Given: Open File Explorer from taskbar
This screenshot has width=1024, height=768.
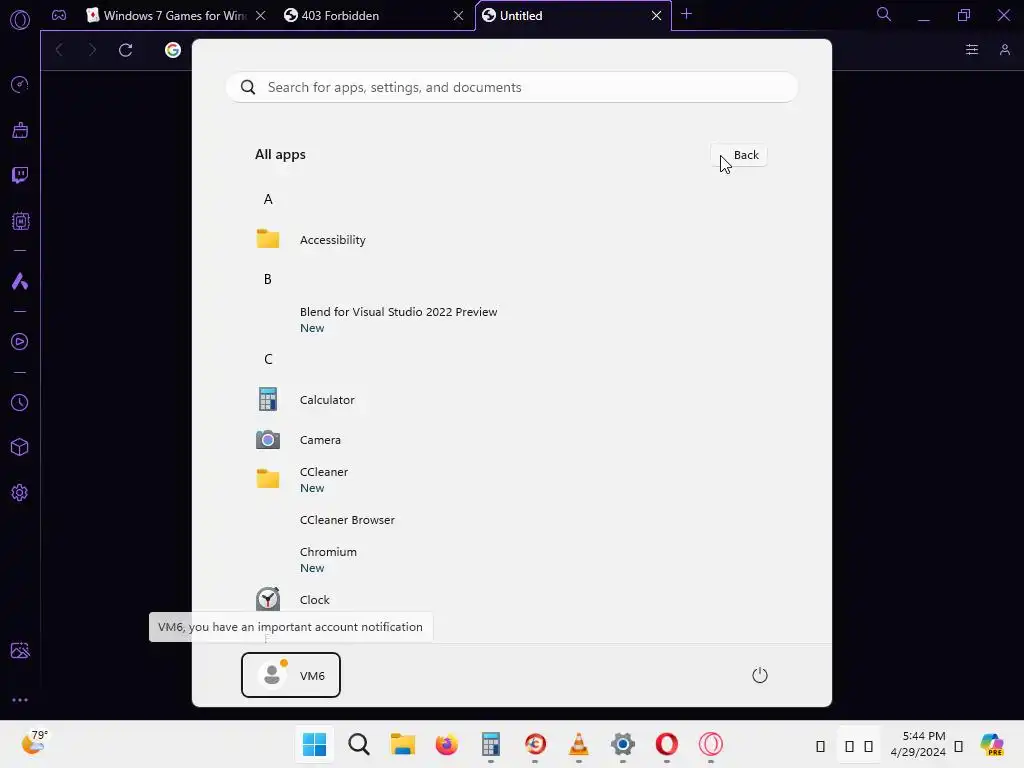Looking at the screenshot, I should pos(402,744).
